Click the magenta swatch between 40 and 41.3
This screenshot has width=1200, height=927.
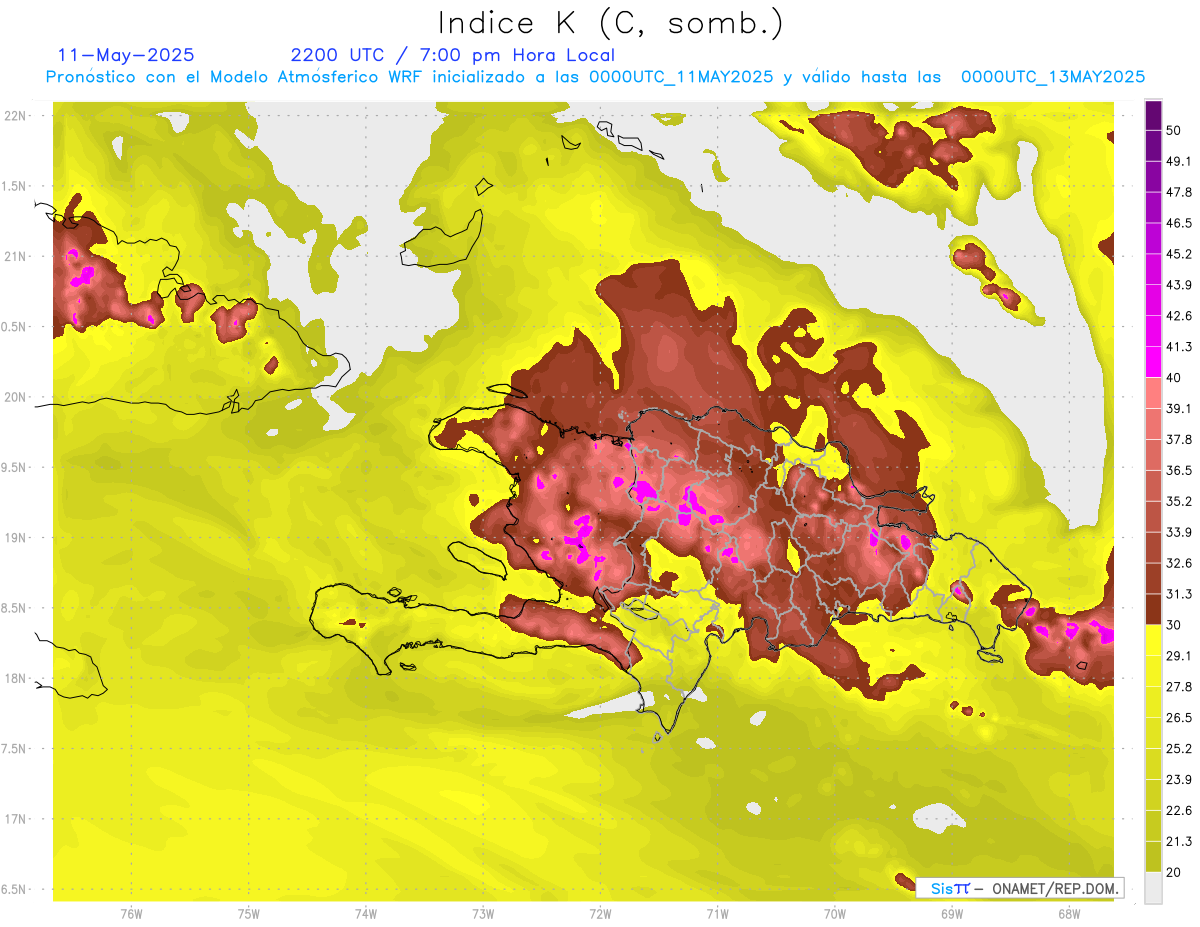[x=1153, y=362]
